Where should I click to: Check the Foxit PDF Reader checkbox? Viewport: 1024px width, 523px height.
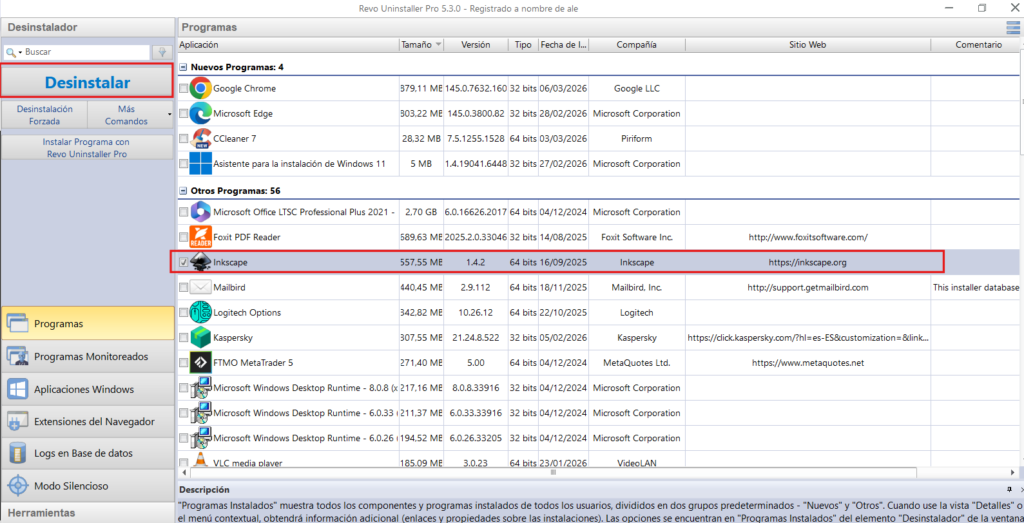[x=184, y=238]
